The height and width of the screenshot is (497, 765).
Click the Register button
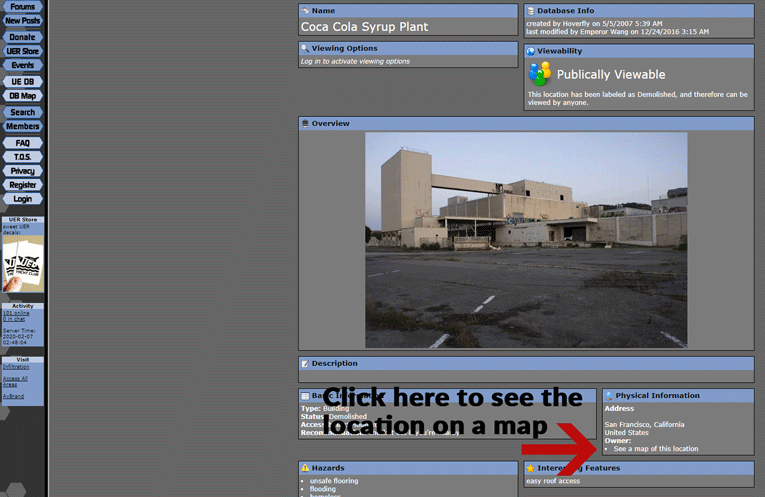point(22,185)
